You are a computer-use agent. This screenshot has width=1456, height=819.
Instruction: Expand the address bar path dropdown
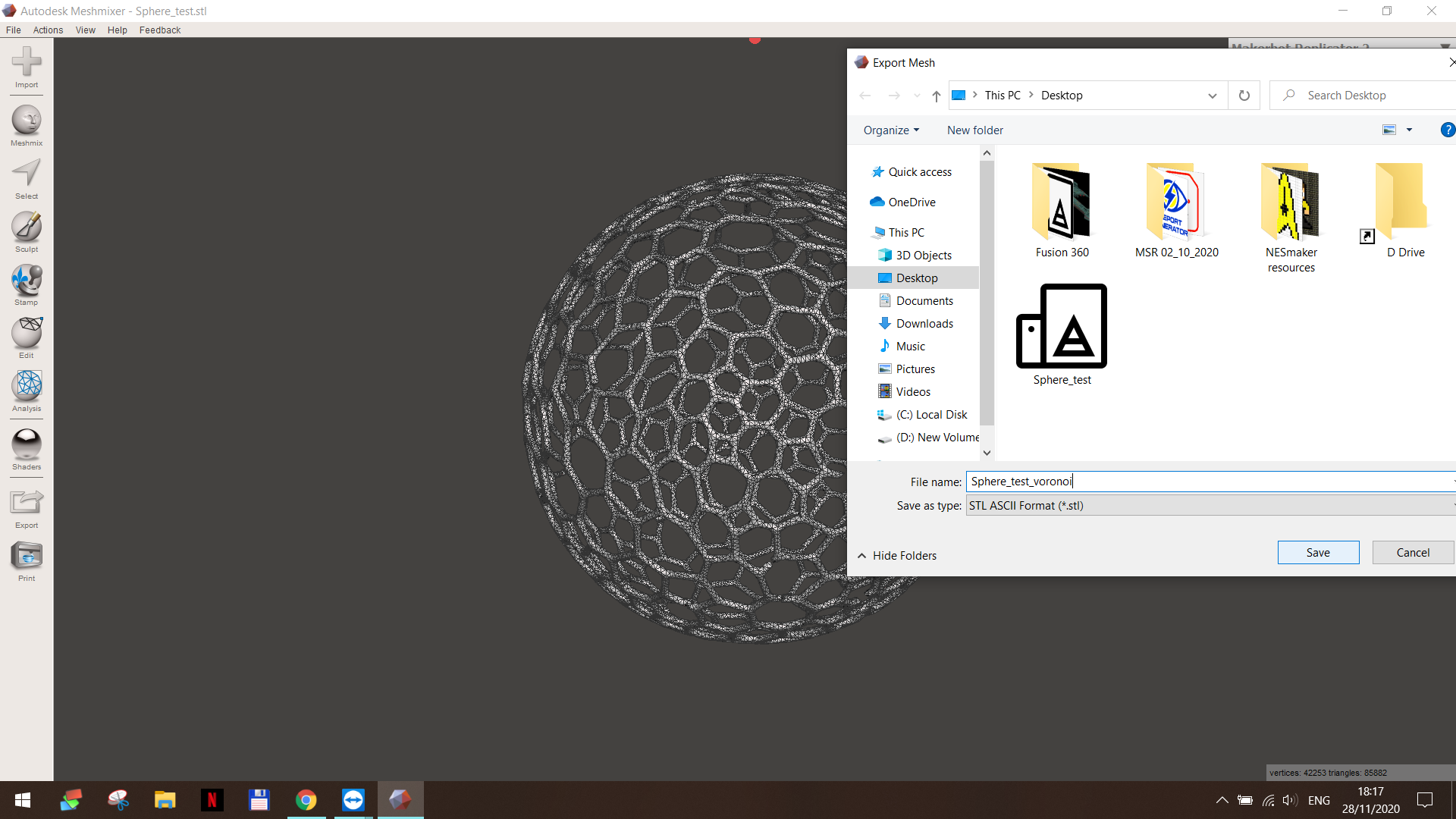1212,96
